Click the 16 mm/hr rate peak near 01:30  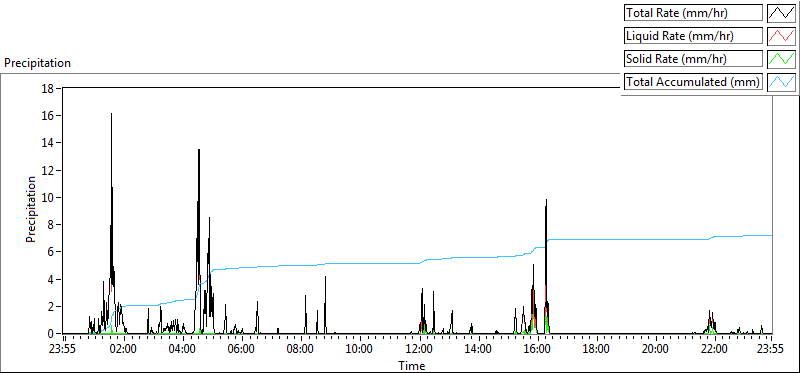(x=111, y=114)
